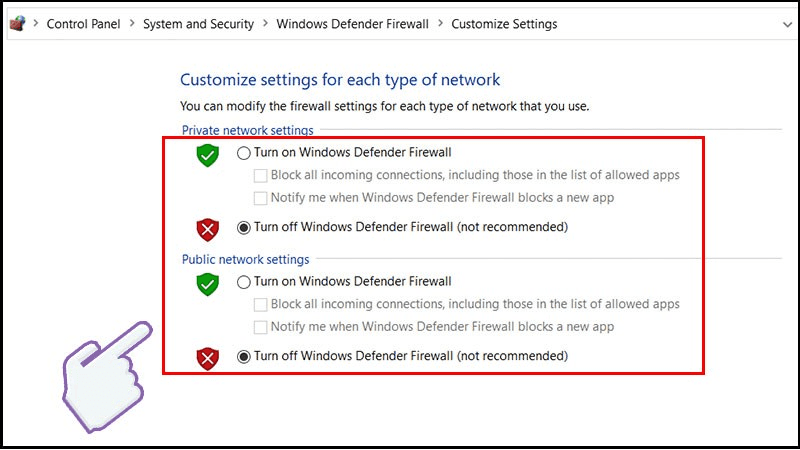Screen dimensions: 800x450
Task: Click red shield icon under Private network settings
Action: pos(207,229)
